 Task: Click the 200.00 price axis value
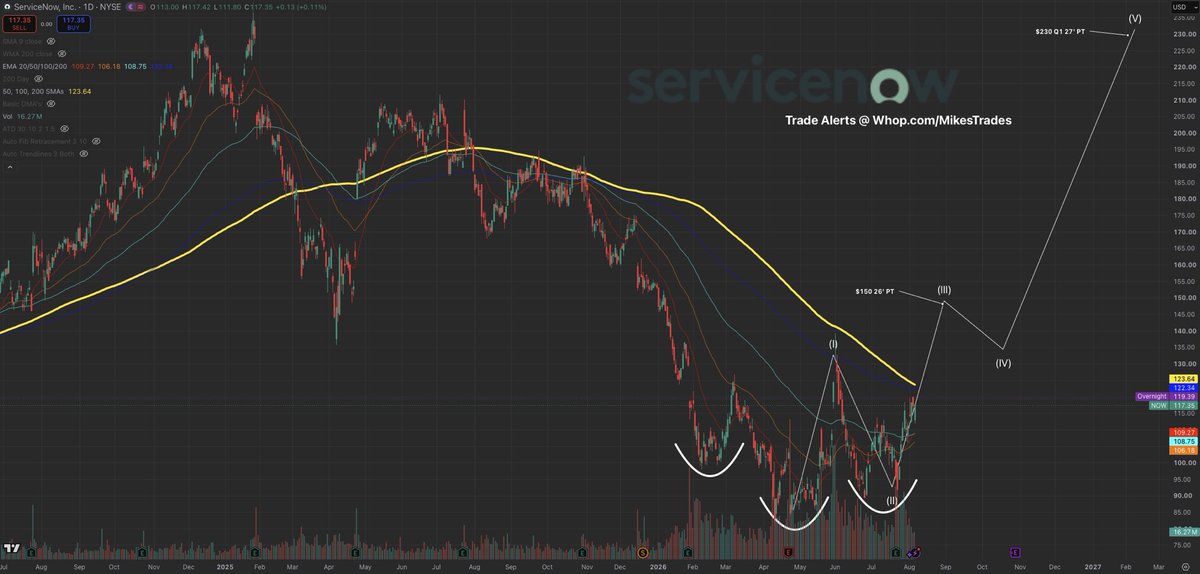[x=1184, y=133]
